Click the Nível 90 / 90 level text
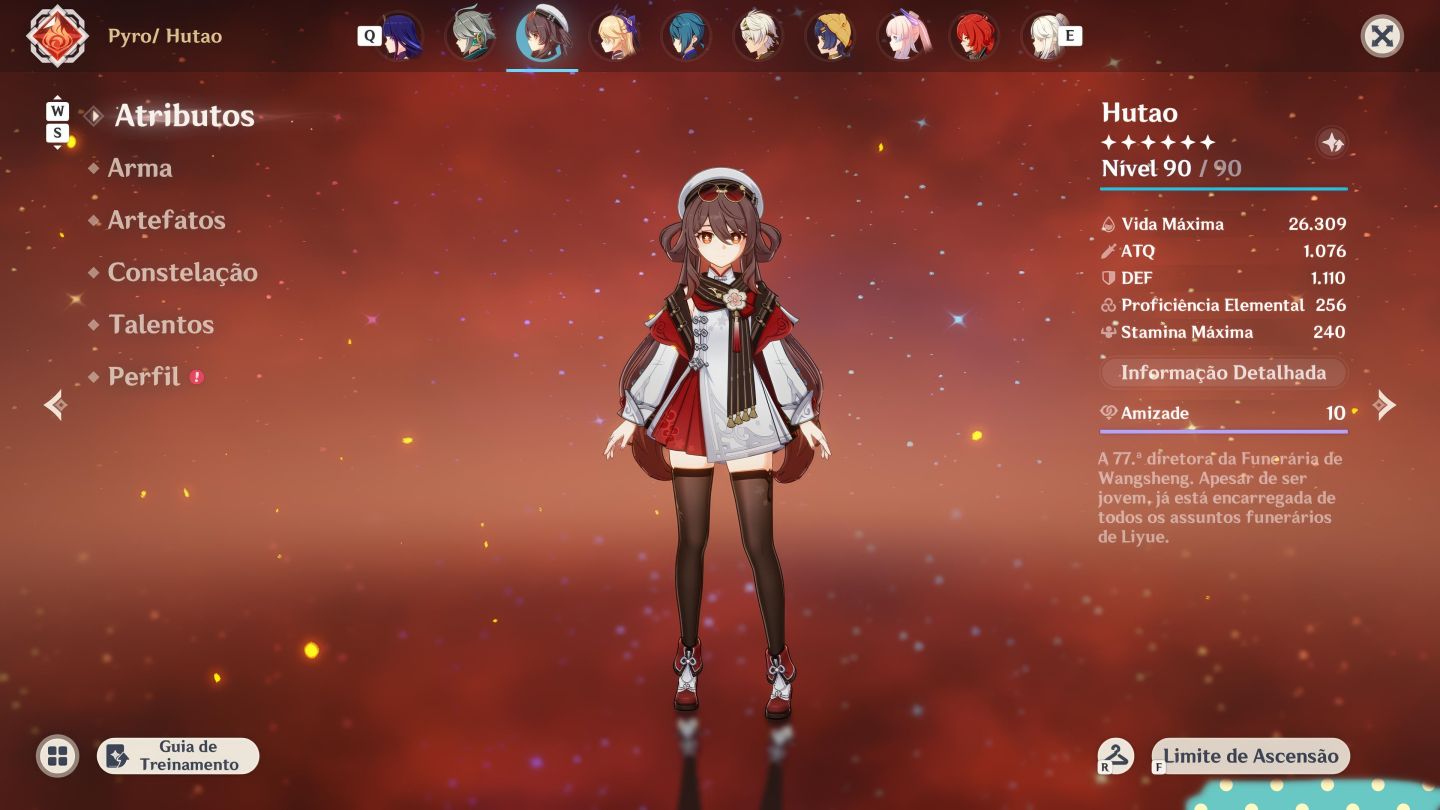This screenshot has height=810, width=1440. [1171, 168]
